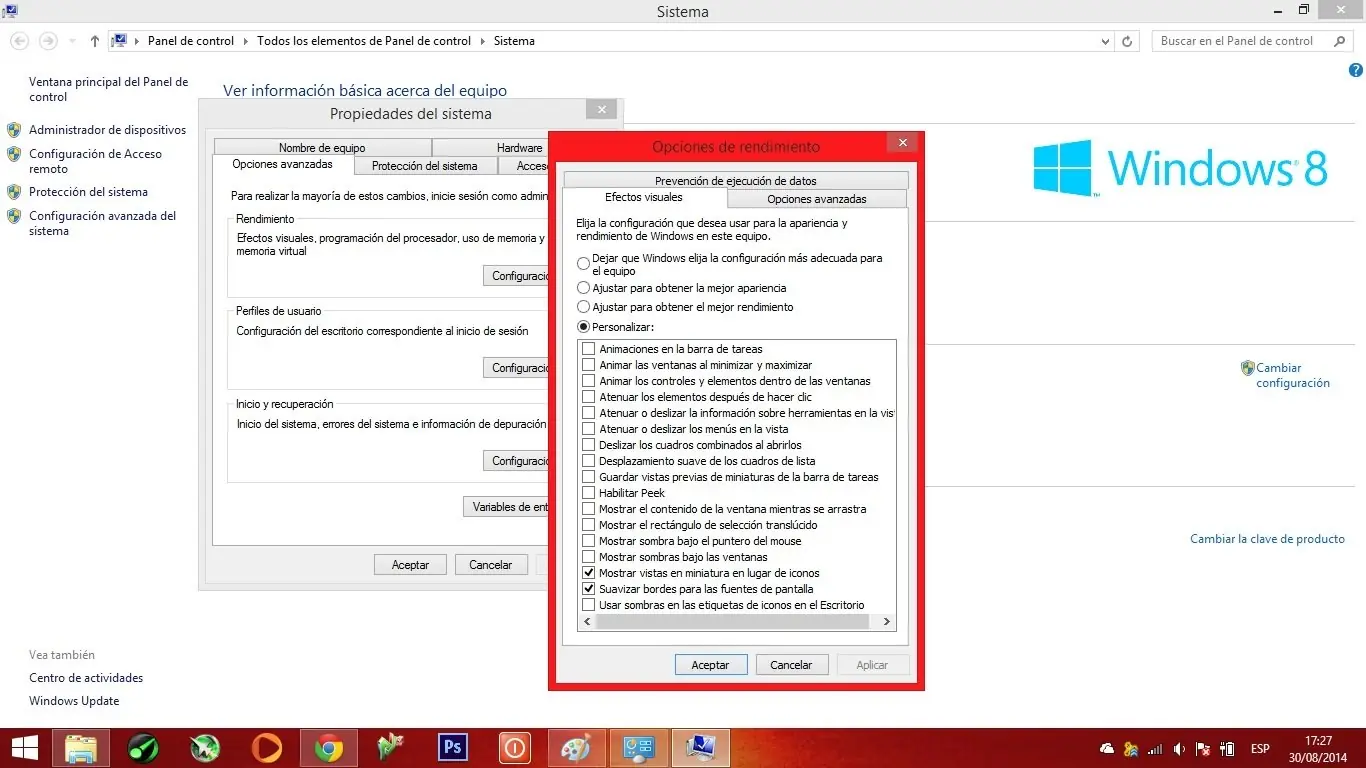Switch to 'Efectos visuales' tab
The width and height of the screenshot is (1366, 768).
tap(644, 197)
